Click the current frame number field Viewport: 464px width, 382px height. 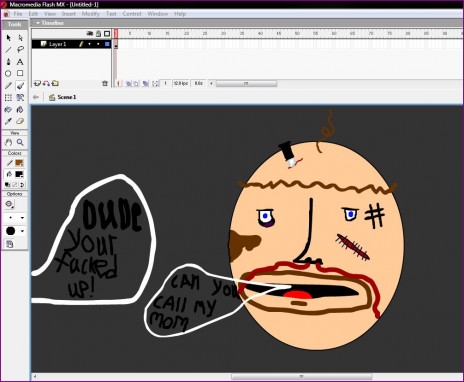point(165,83)
